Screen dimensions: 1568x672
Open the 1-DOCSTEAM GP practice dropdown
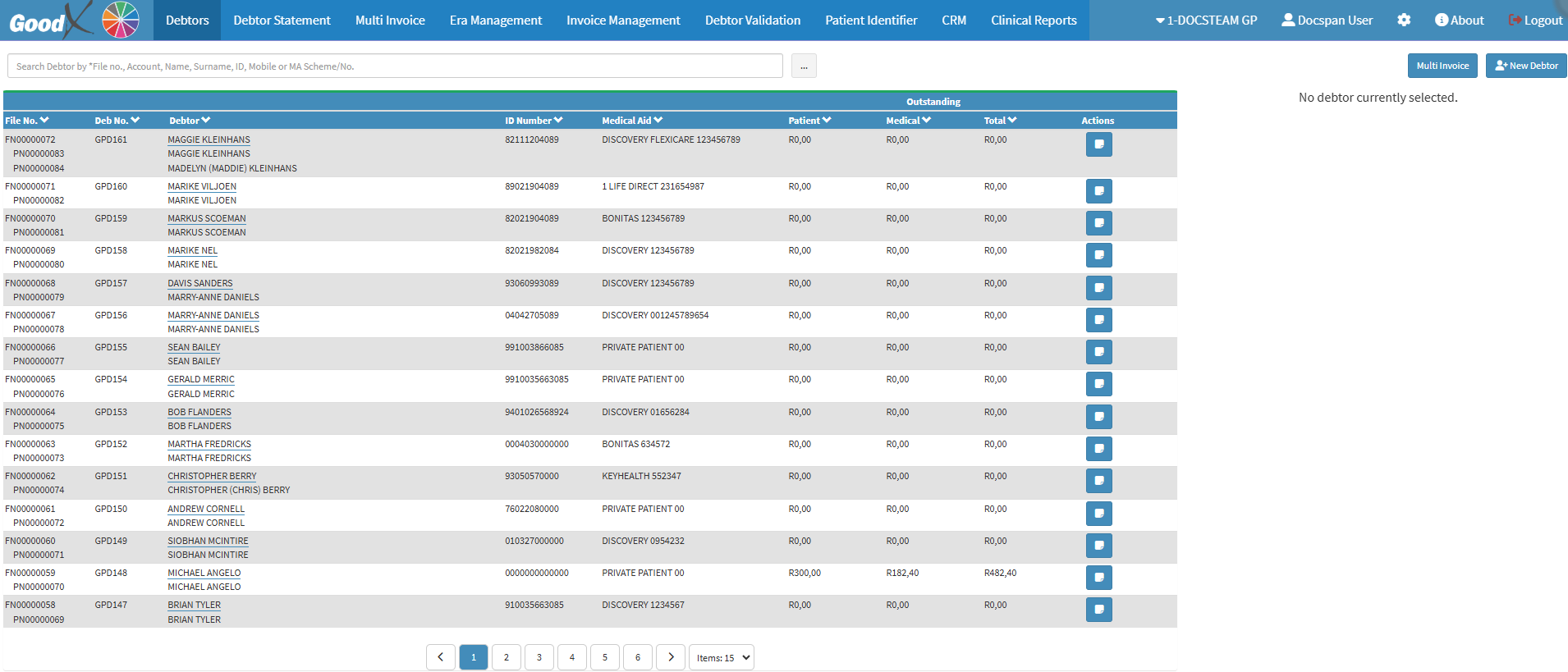tap(1206, 21)
